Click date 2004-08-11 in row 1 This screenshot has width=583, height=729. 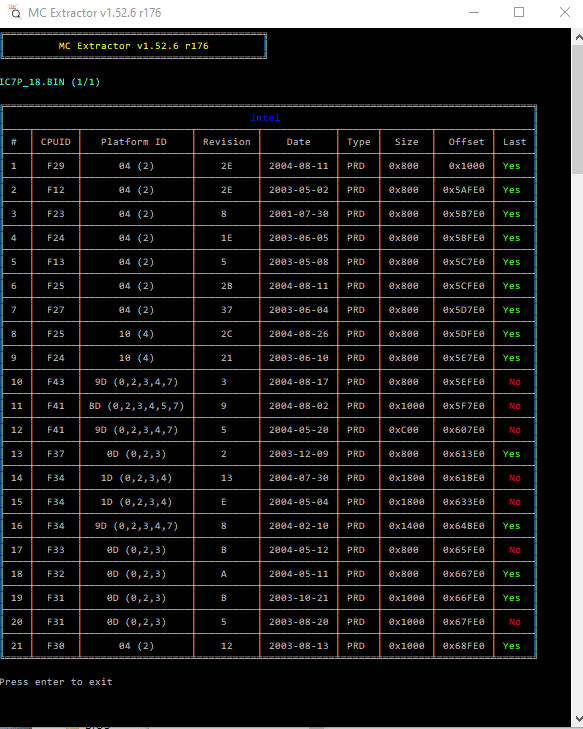click(x=298, y=166)
